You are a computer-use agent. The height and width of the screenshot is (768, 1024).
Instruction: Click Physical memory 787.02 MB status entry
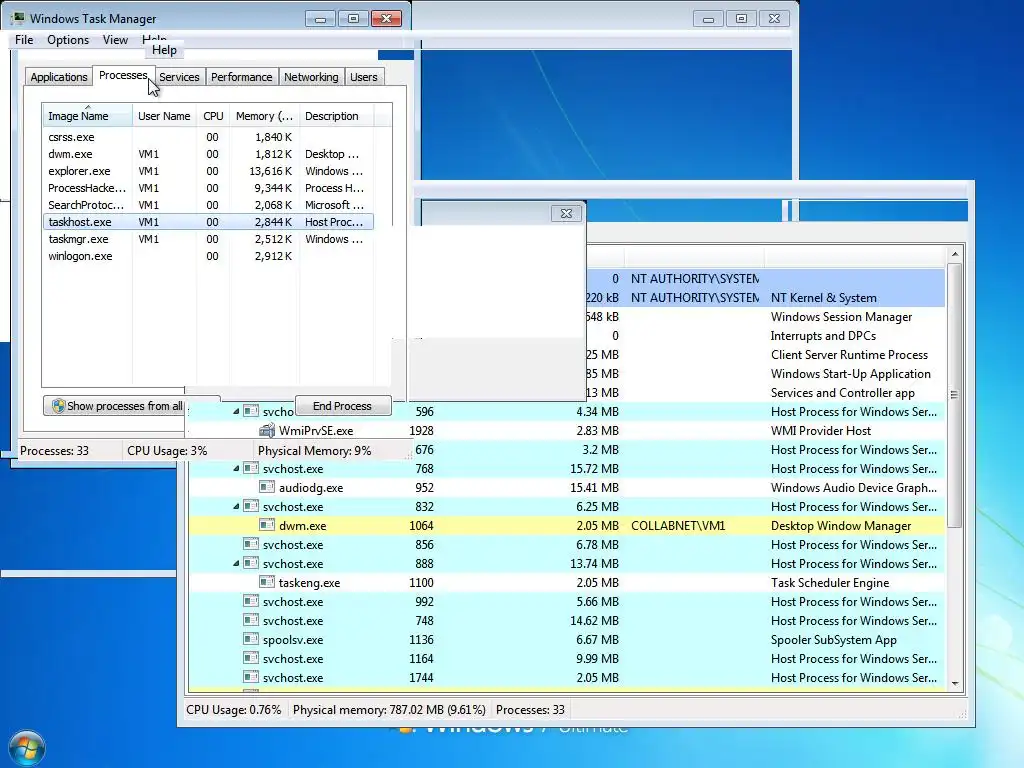point(389,710)
